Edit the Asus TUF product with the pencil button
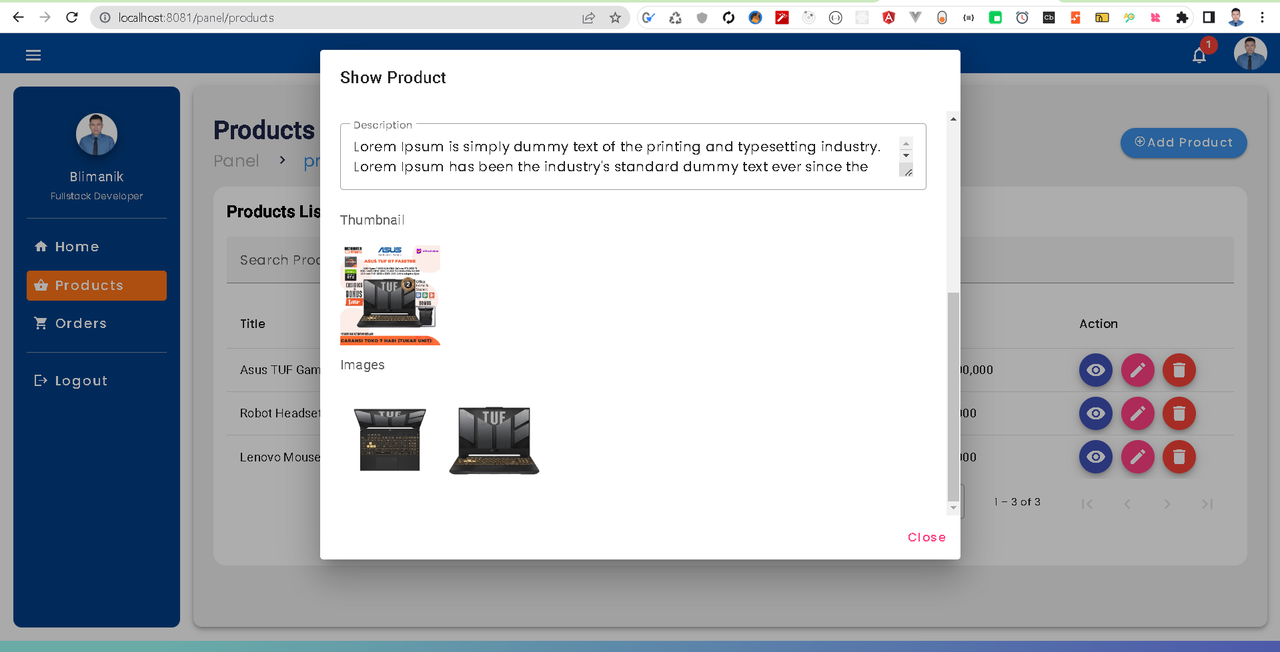The height and width of the screenshot is (652, 1280). pyautogui.click(x=1137, y=370)
